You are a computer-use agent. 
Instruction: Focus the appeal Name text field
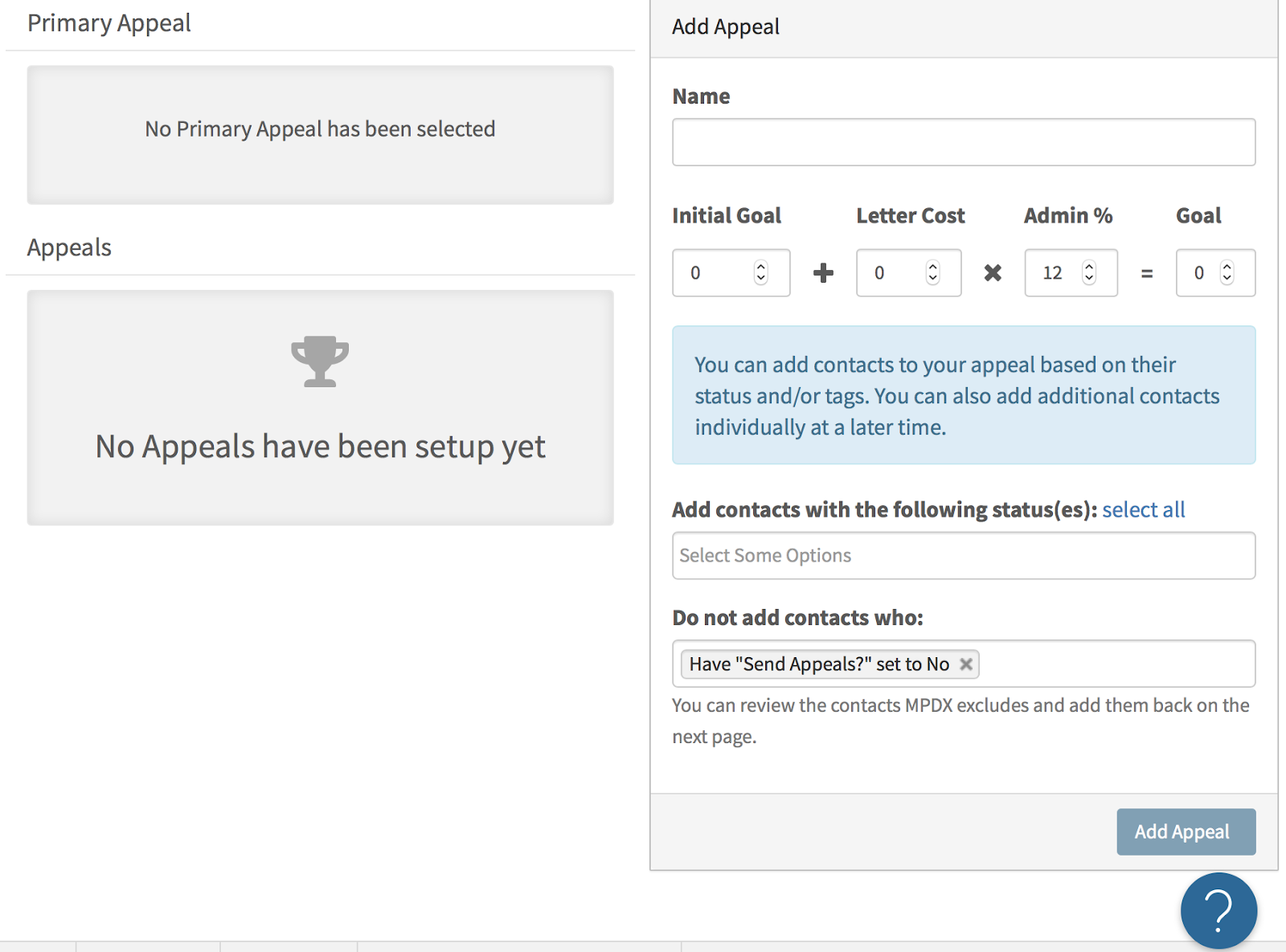[963, 142]
